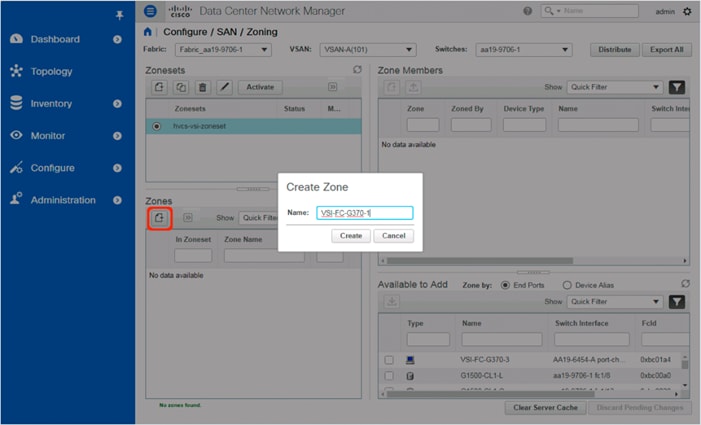The height and width of the screenshot is (425, 701).
Task: Open Zone Members Quick Filter dropdown
Action: click(615, 87)
